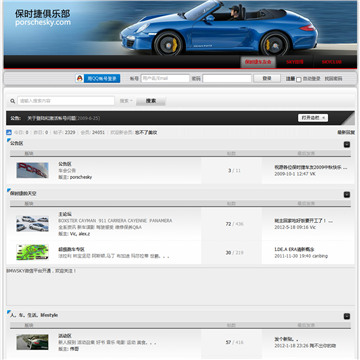Focus the username/Email input field
360x360 pixels.
click(165, 78)
